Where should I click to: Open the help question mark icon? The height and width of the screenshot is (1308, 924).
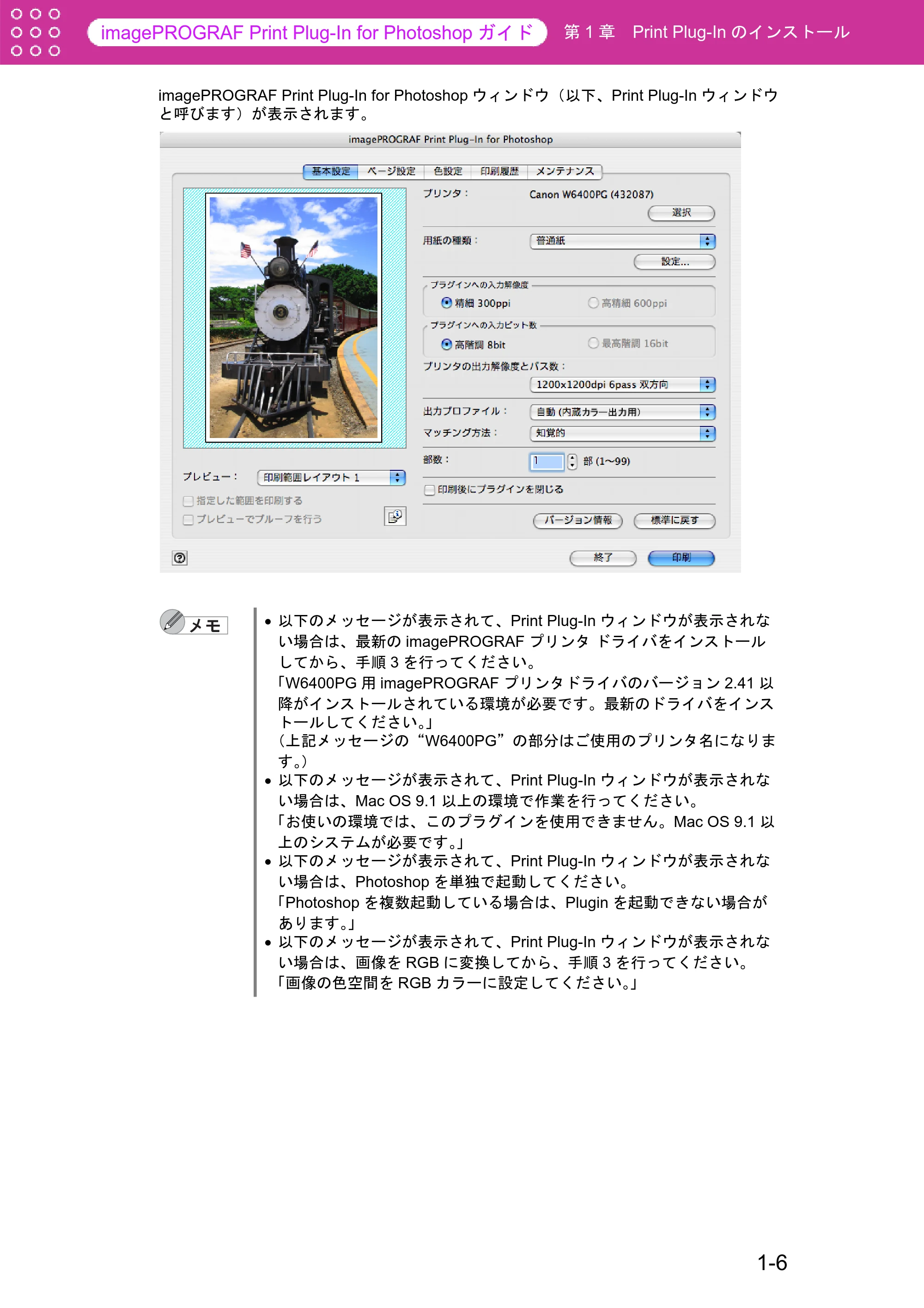coord(179,558)
